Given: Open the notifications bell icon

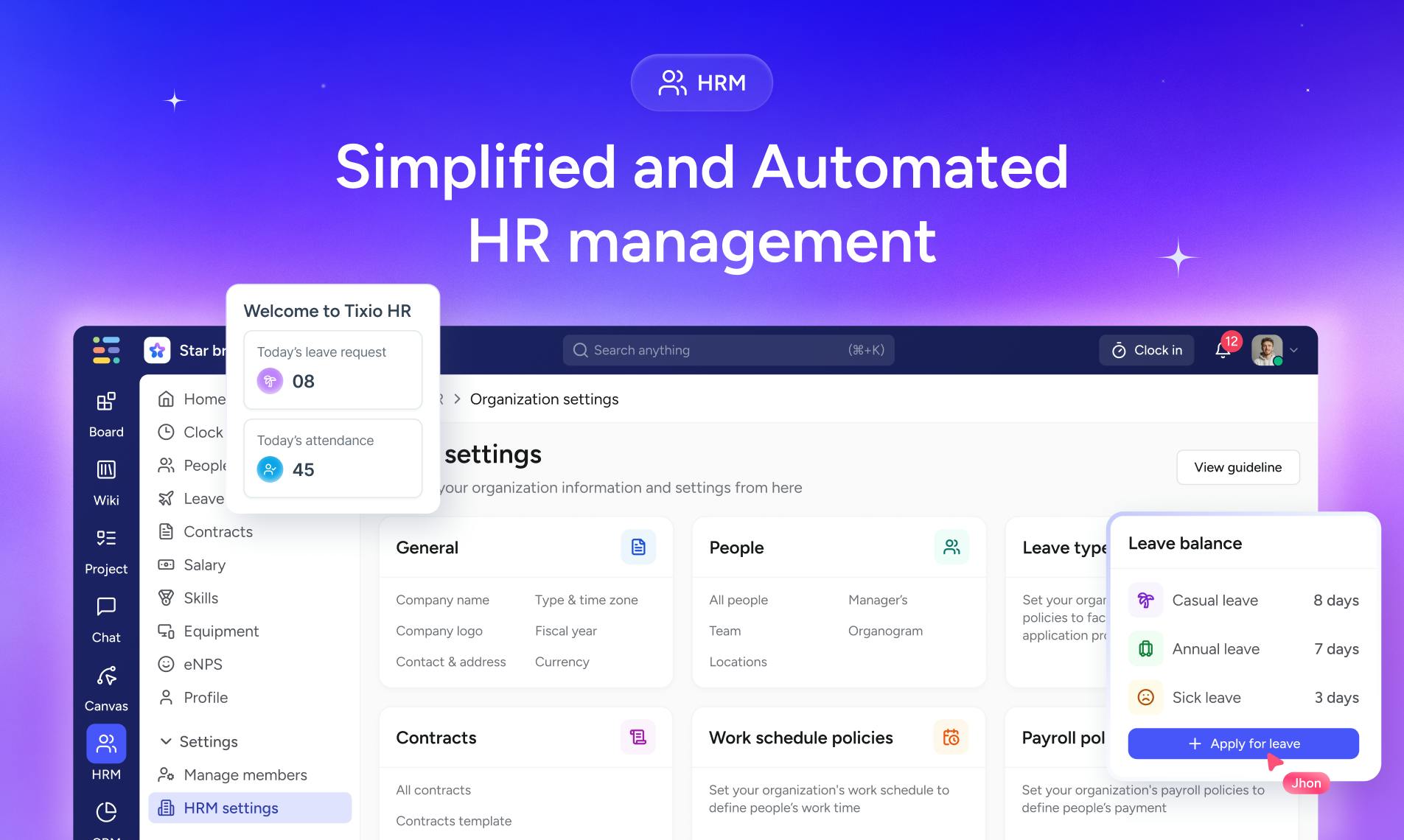Looking at the screenshot, I should pyautogui.click(x=1223, y=351).
